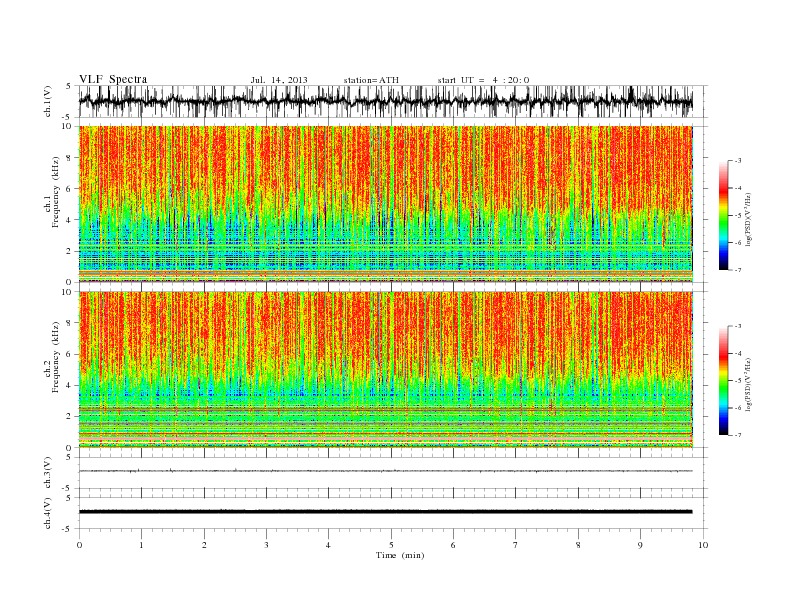Image resolution: width=792 pixels, height=612 pixels.
Task: Click the ch.1 voltage waveform trace
Action: (385, 101)
